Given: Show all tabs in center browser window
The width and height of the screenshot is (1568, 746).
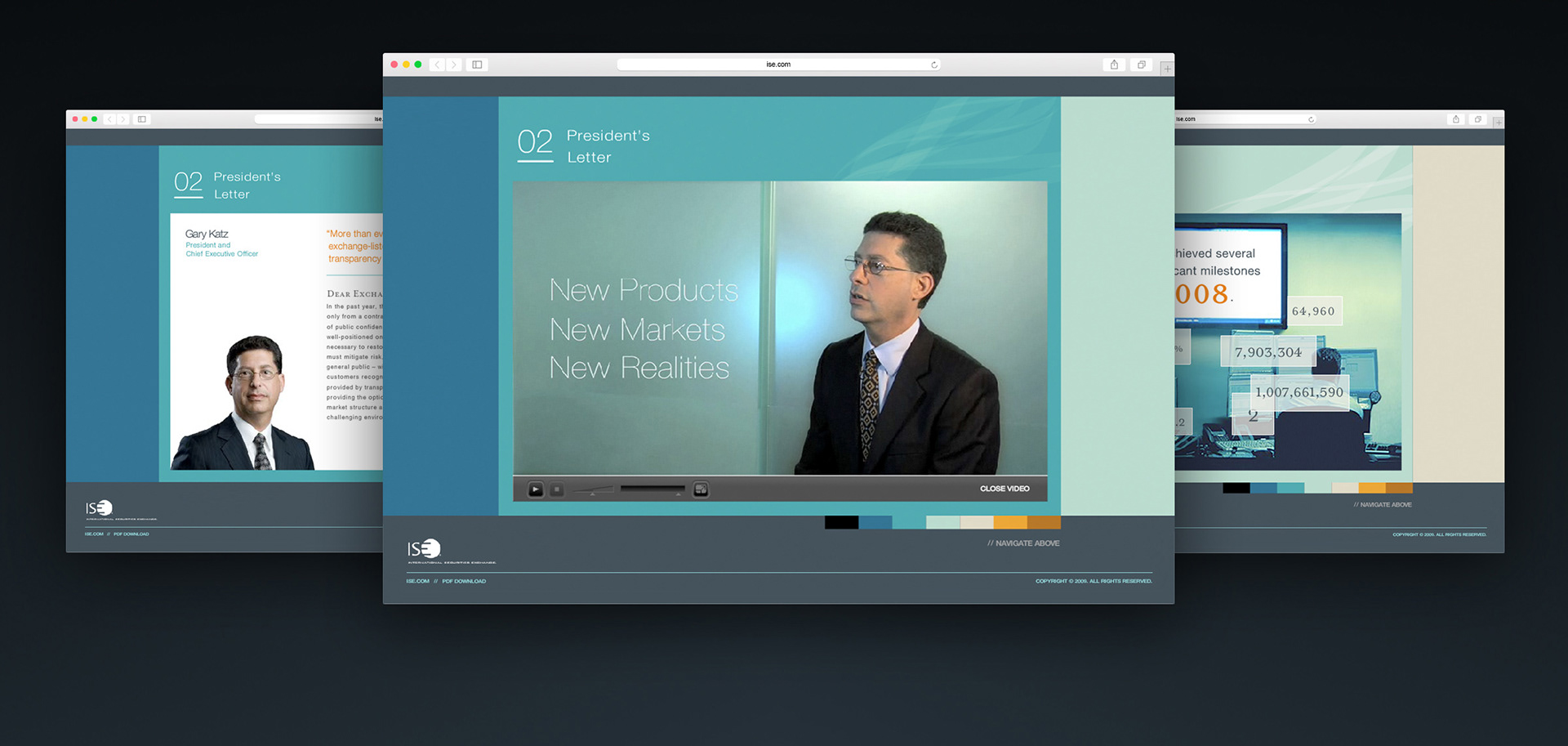Looking at the screenshot, I should click(1141, 65).
